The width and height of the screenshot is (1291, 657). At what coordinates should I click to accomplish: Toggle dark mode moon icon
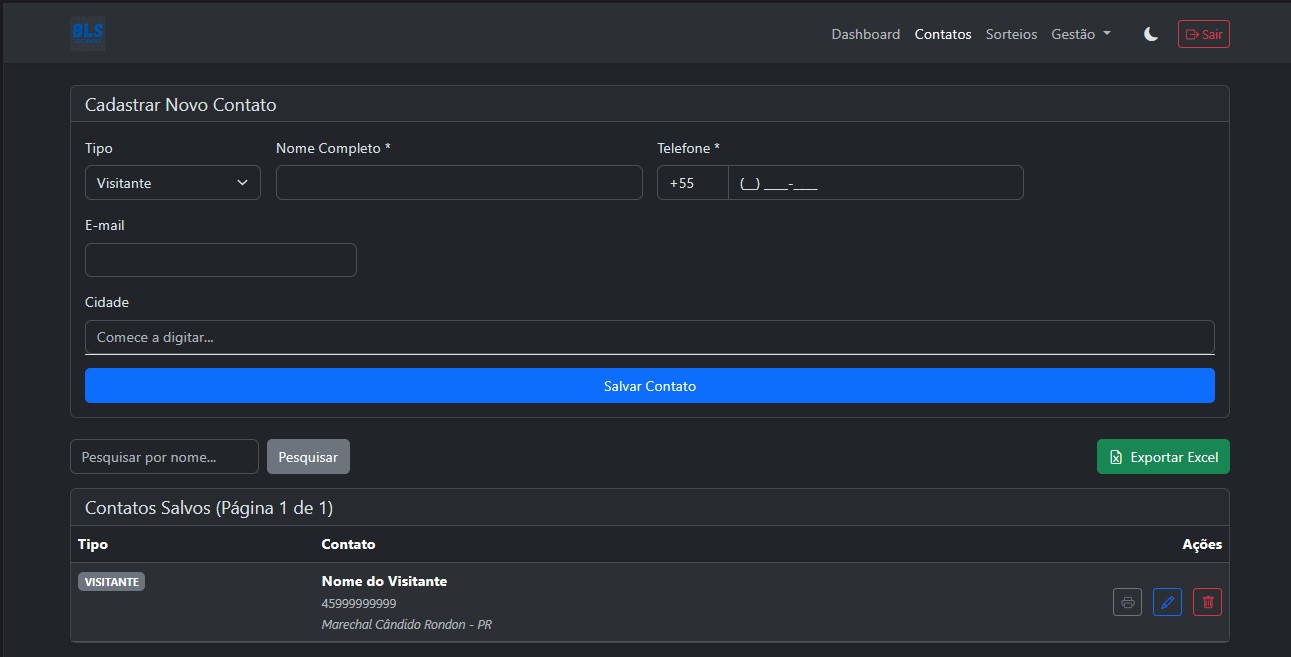[x=1151, y=34]
